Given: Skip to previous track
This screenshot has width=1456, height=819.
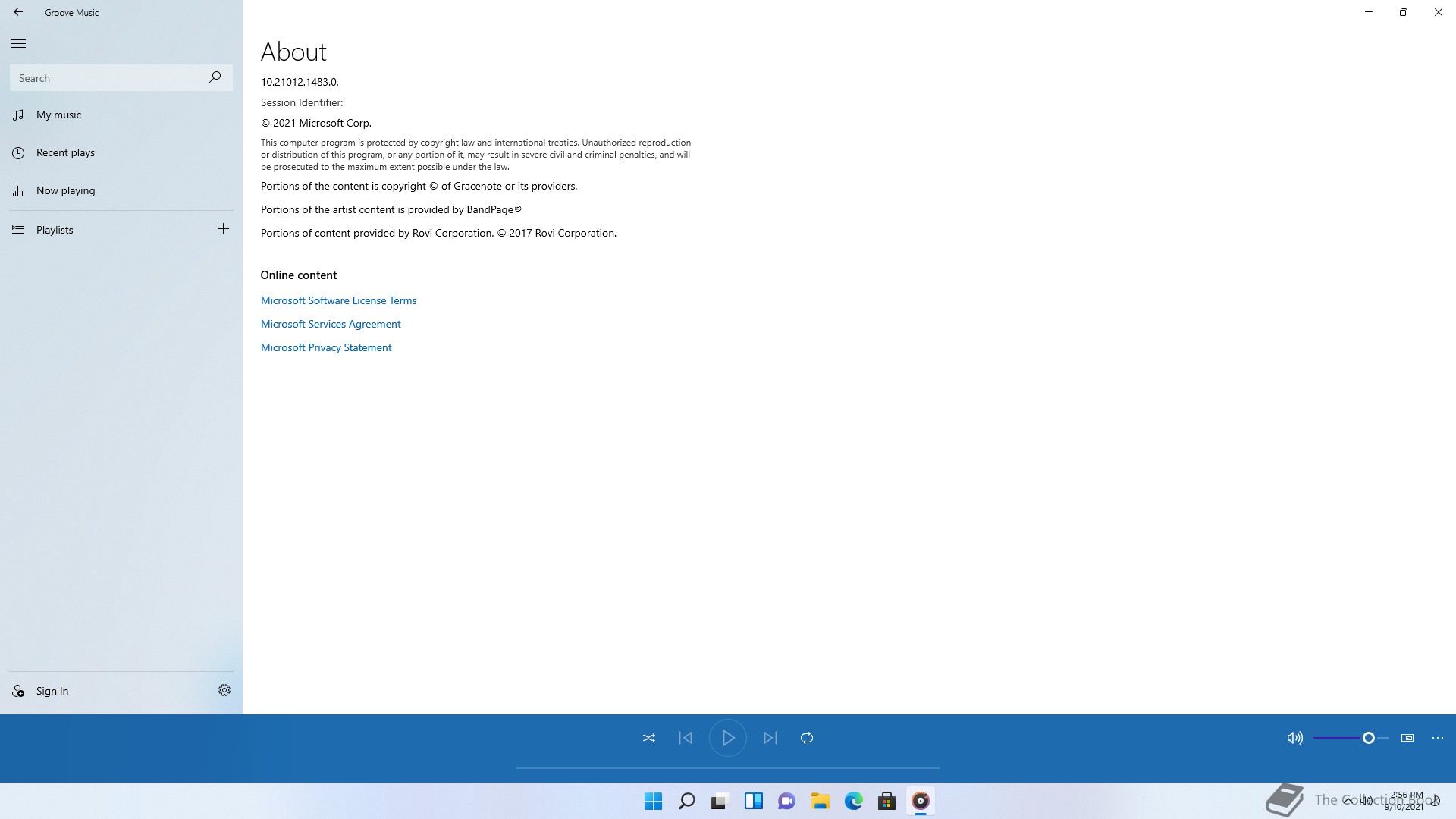Looking at the screenshot, I should coord(686,738).
